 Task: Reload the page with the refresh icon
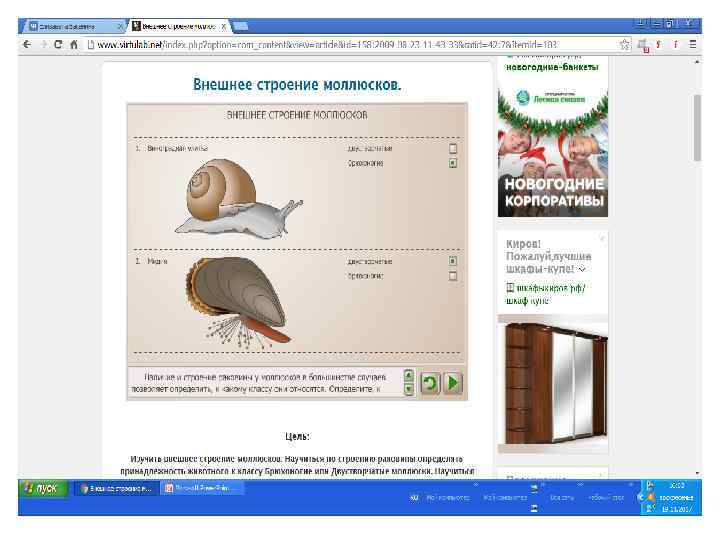point(58,45)
